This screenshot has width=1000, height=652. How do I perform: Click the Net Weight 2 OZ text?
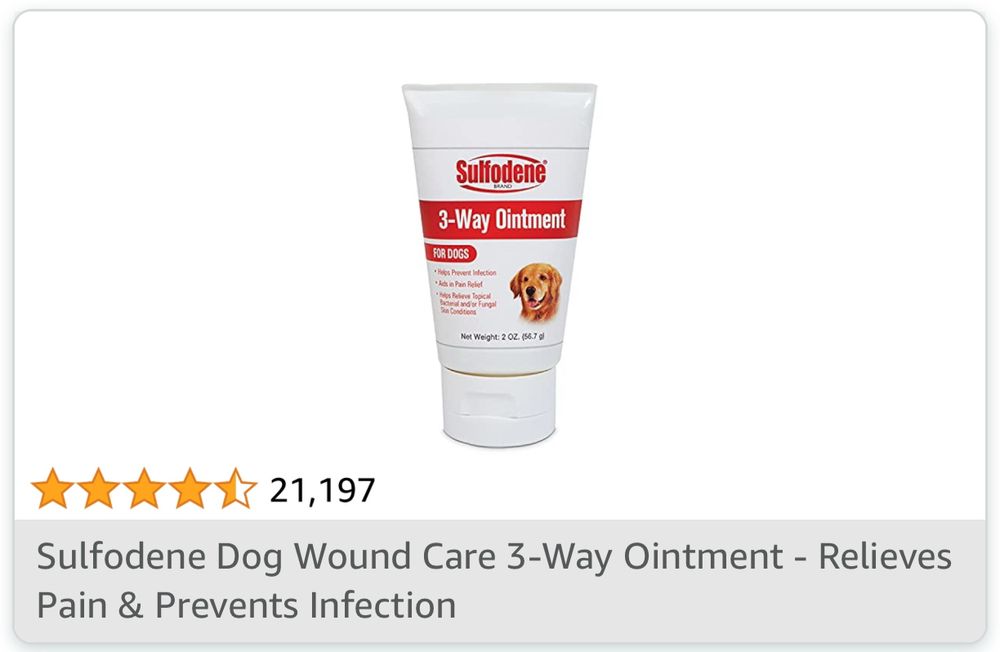pyautogui.click(x=502, y=336)
